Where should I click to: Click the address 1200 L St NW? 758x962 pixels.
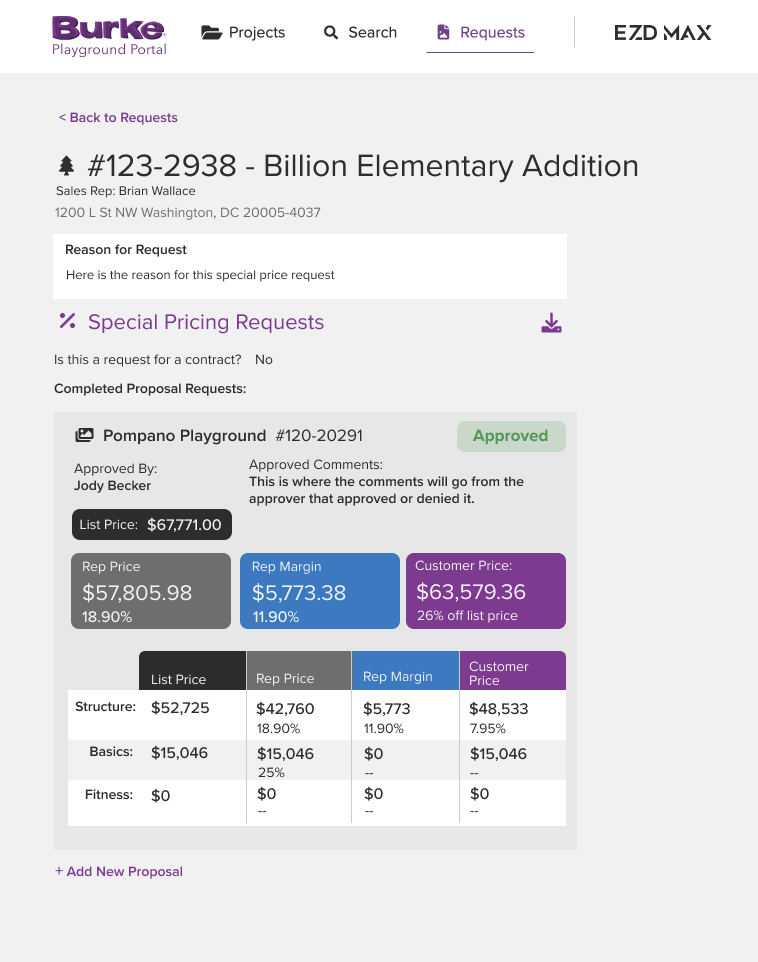[x=187, y=213]
